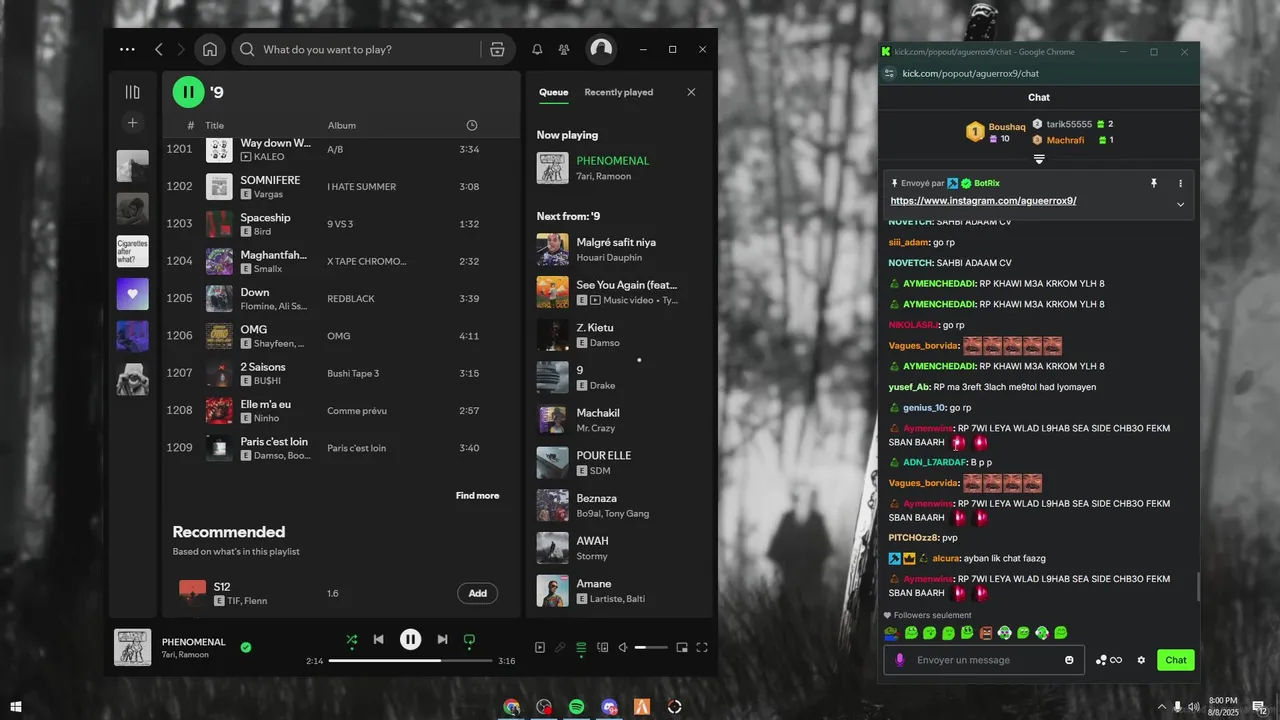Viewport: 1280px width, 720px height.
Task: Open the Instagram link in Kick chat
Action: [983, 201]
